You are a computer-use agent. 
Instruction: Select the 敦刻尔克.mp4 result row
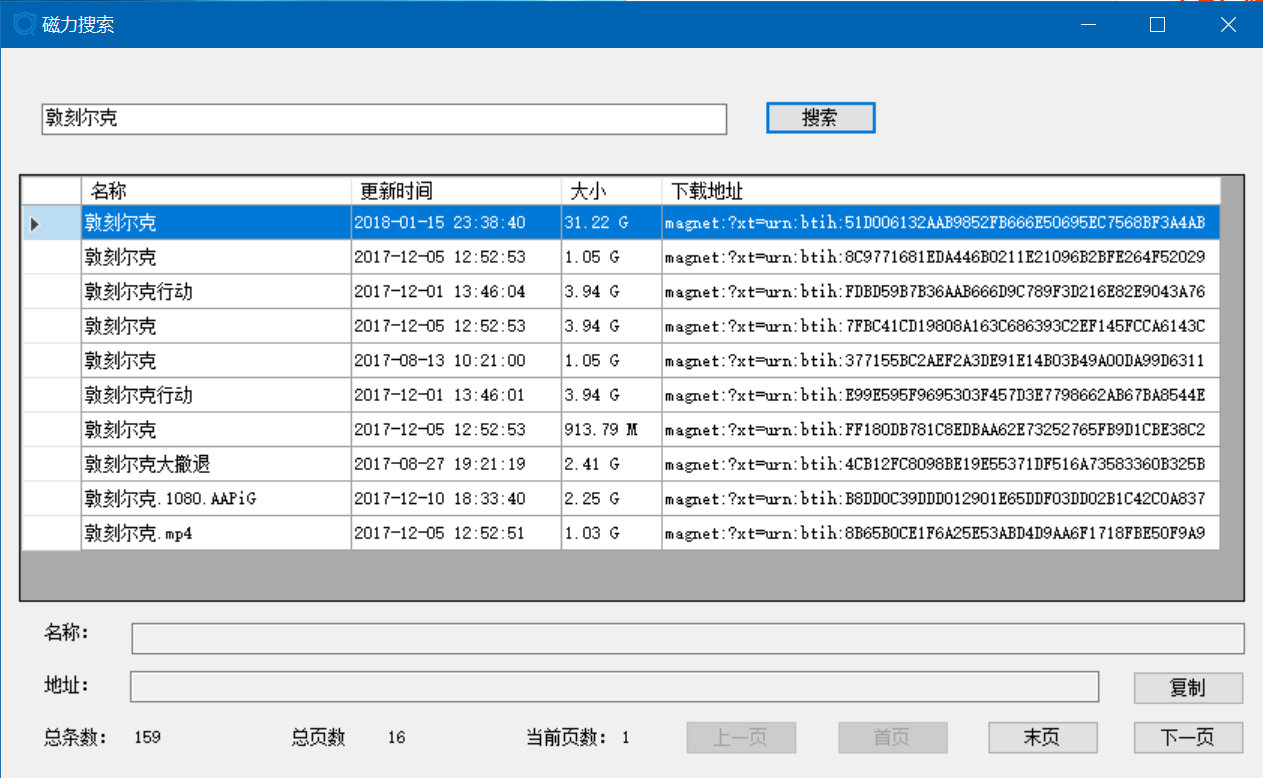point(215,533)
